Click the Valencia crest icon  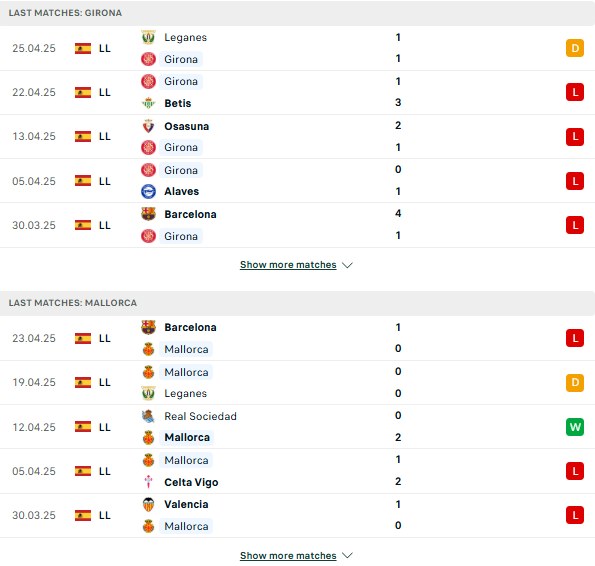pyautogui.click(x=148, y=504)
